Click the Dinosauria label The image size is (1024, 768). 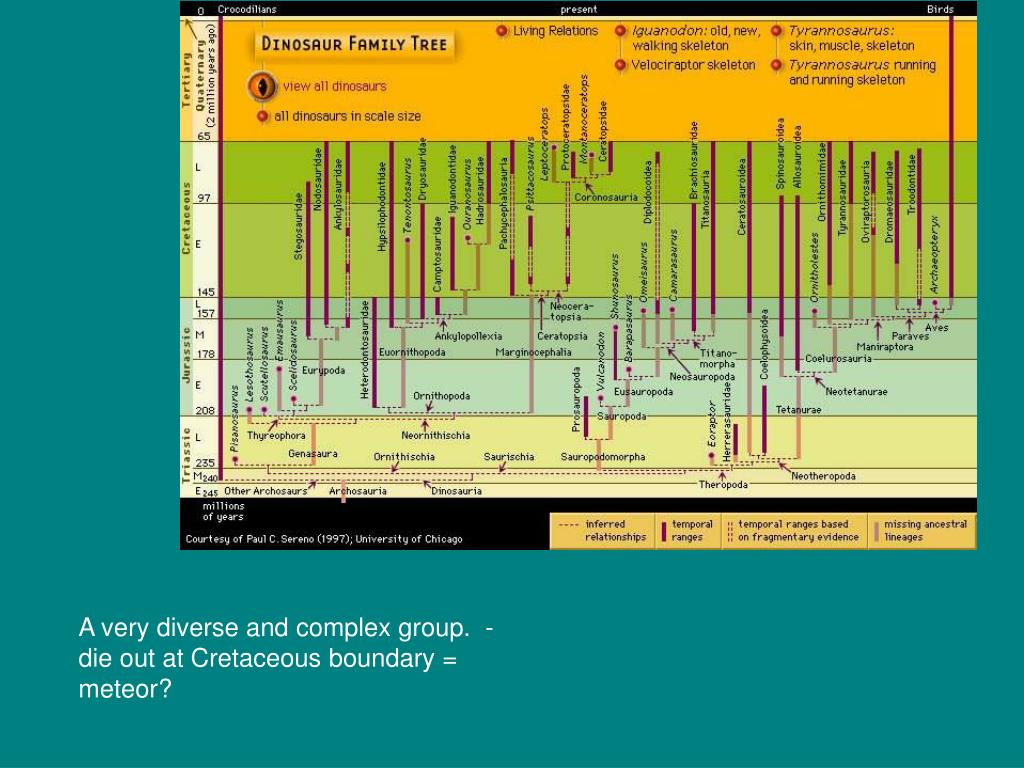click(x=456, y=491)
